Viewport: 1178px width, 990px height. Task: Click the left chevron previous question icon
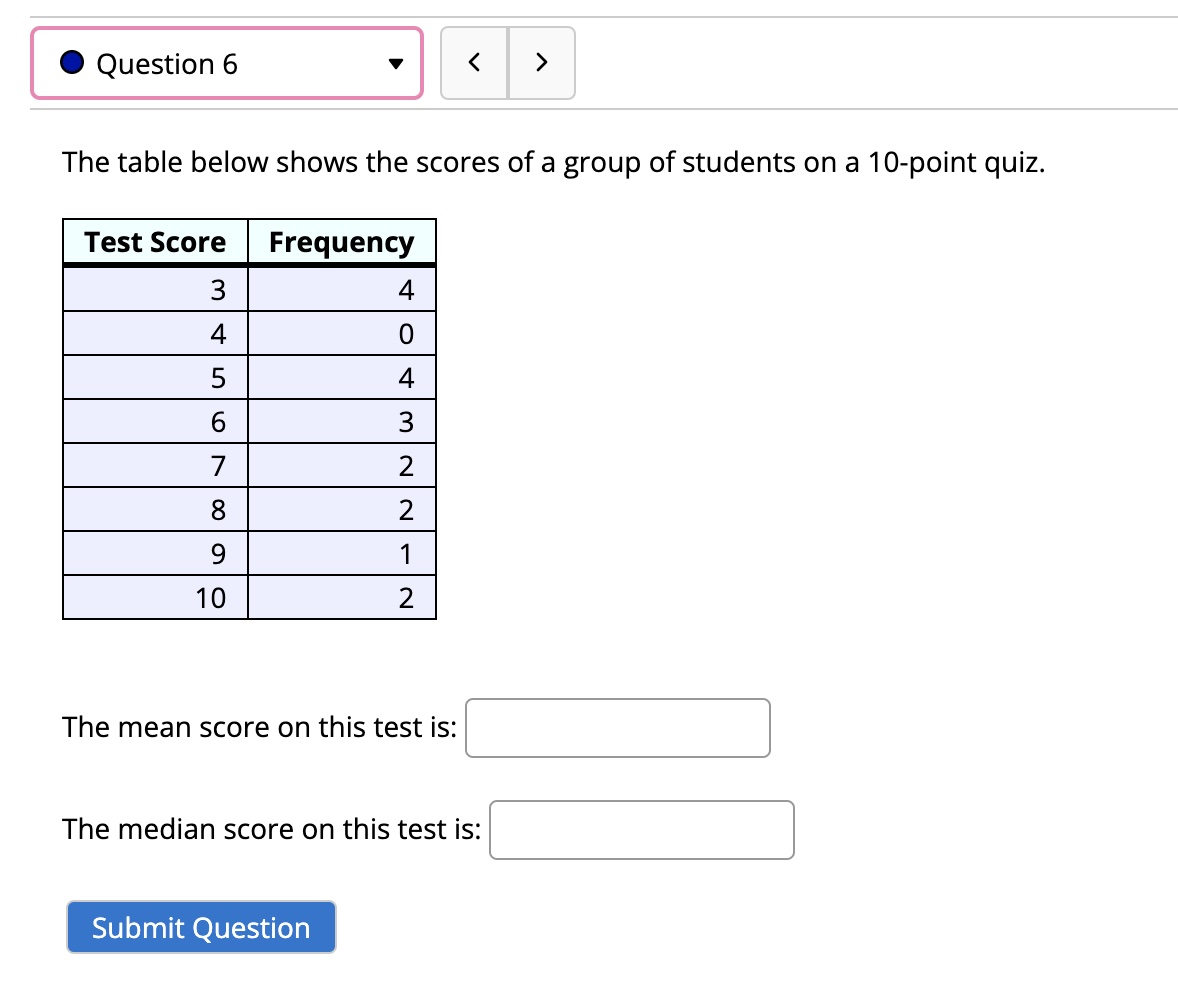coord(474,62)
